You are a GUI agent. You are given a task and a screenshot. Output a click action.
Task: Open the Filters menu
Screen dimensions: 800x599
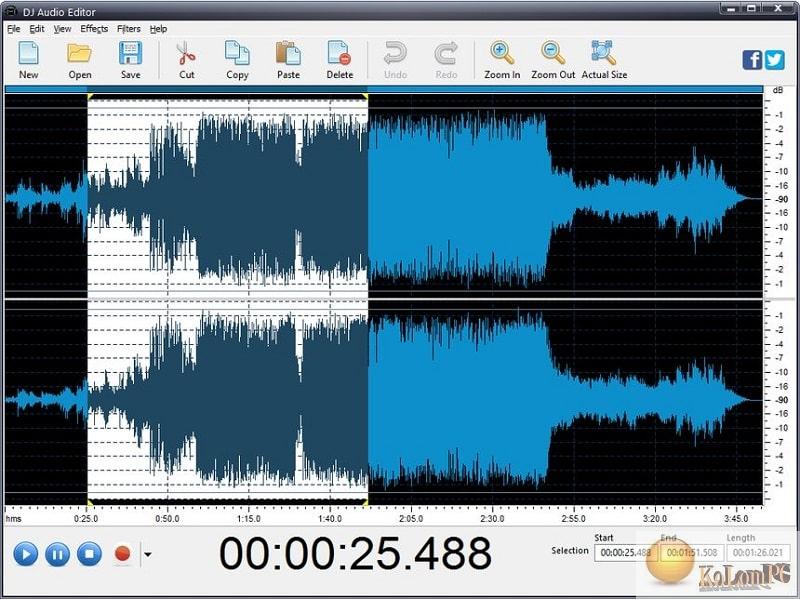pos(129,29)
